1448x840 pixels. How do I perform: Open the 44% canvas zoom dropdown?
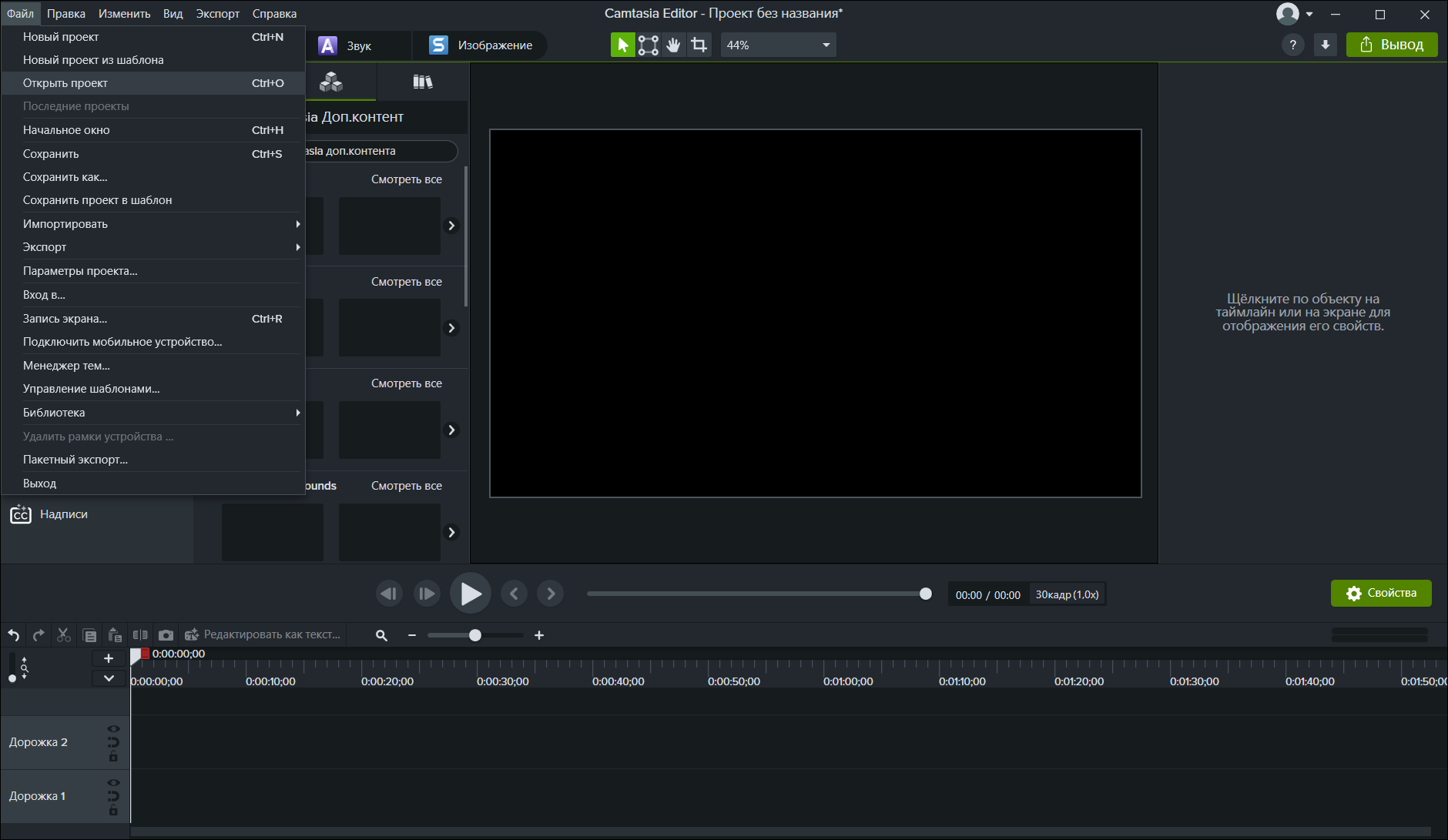click(x=778, y=45)
